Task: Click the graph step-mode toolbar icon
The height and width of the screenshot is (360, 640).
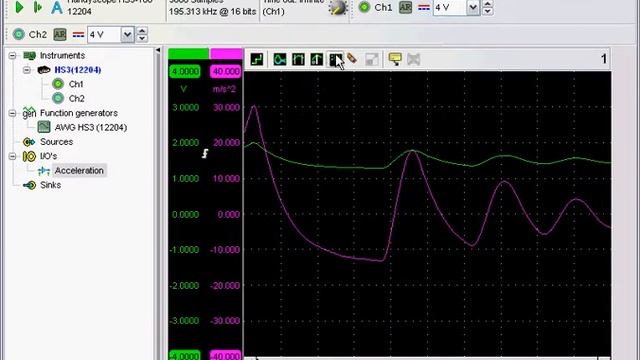Action: 257,60
